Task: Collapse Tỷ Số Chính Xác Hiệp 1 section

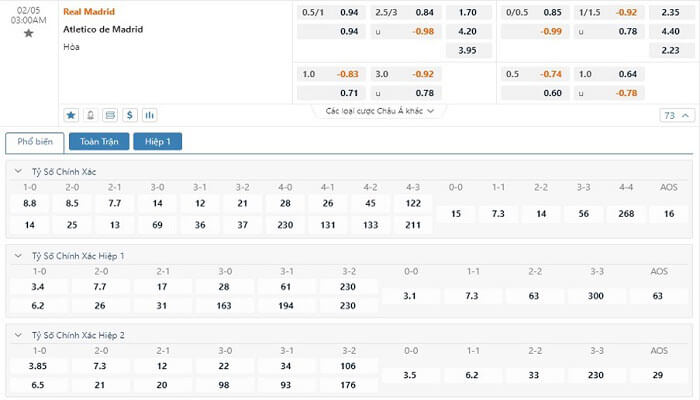Action: pyautogui.click(x=18, y=256)
